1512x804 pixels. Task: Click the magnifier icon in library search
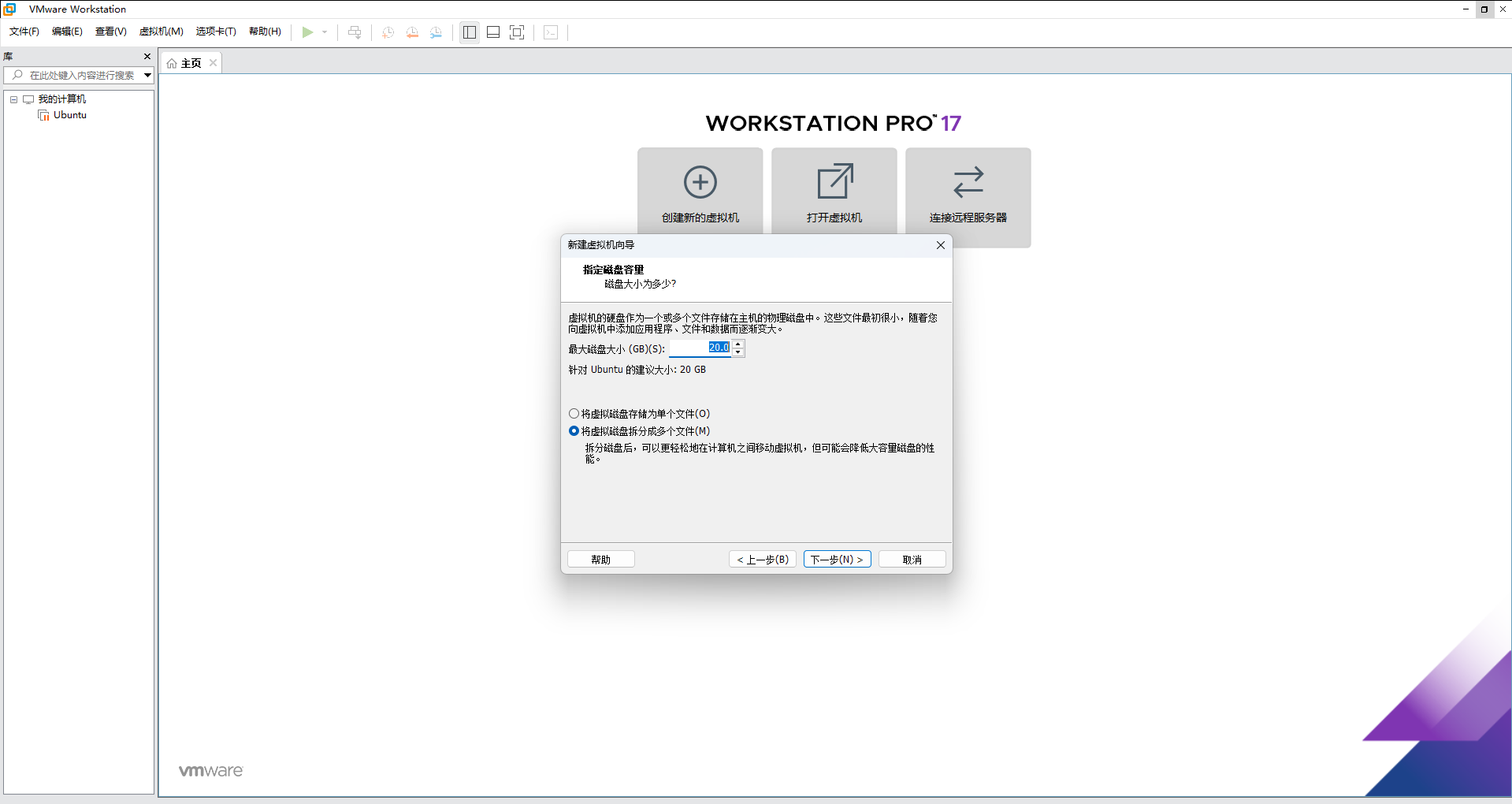pyautogui.click(x=17, y=75)
